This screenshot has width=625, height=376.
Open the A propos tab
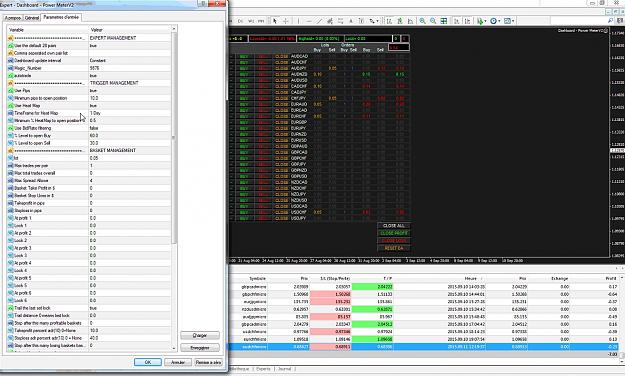tap(12, 18)
